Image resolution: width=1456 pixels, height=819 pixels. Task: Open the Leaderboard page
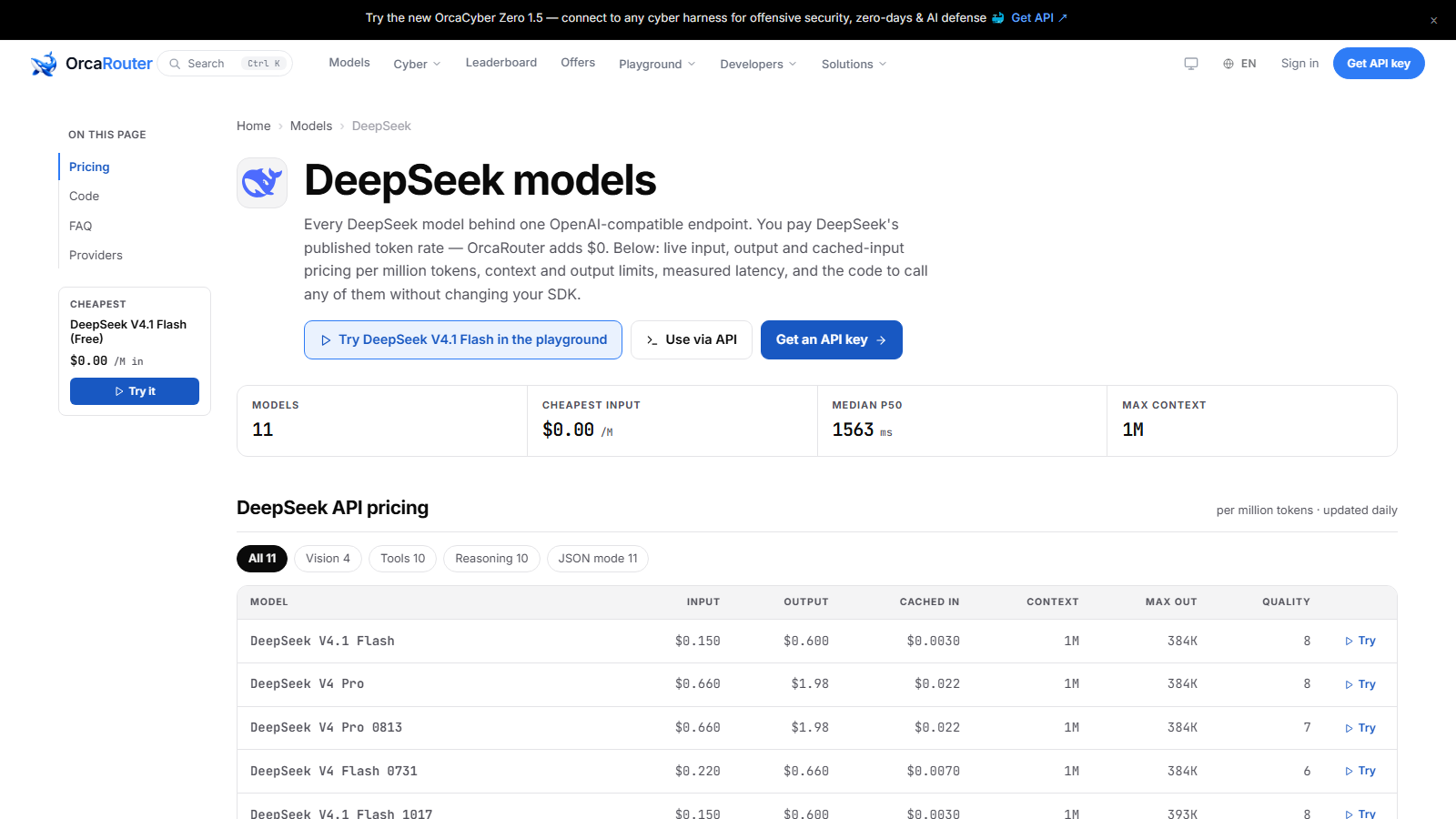(501, 63)
